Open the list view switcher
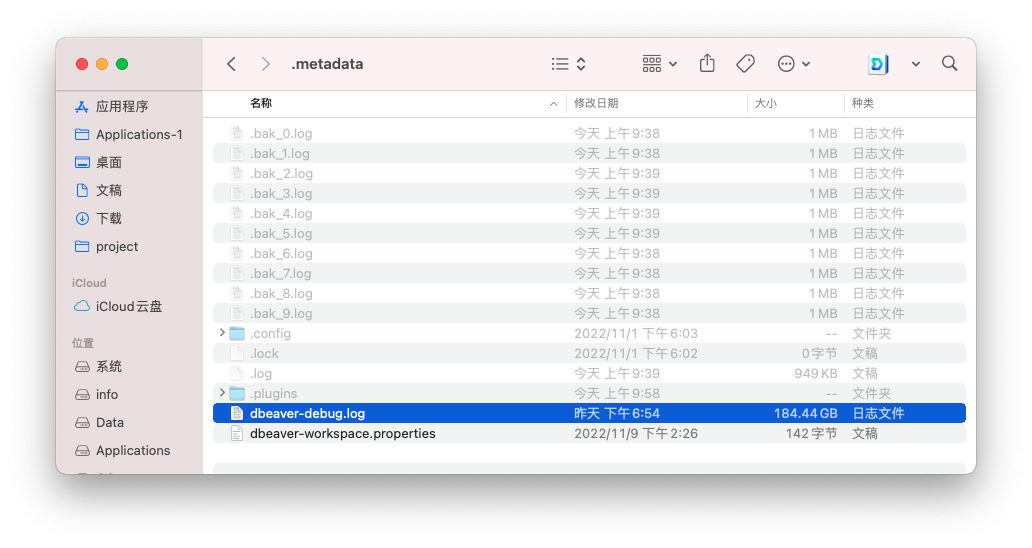 [569, 64]
